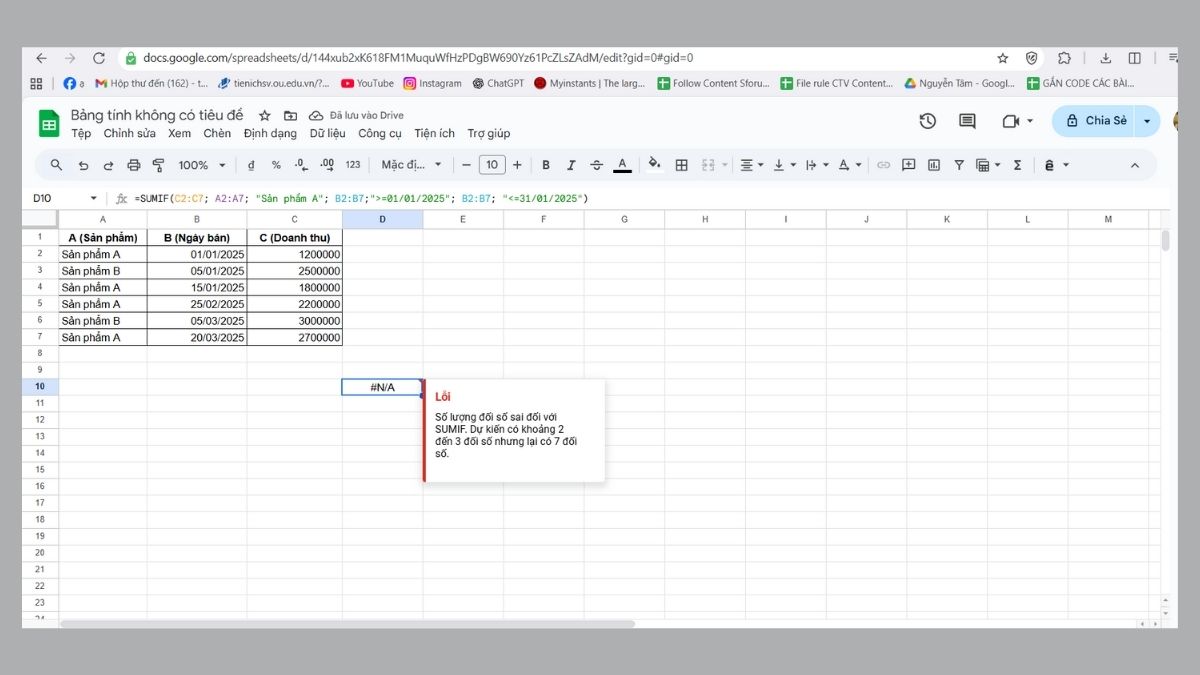Click the insert comment icon
The image size is (1200, 675).
(x=909, y=165)
